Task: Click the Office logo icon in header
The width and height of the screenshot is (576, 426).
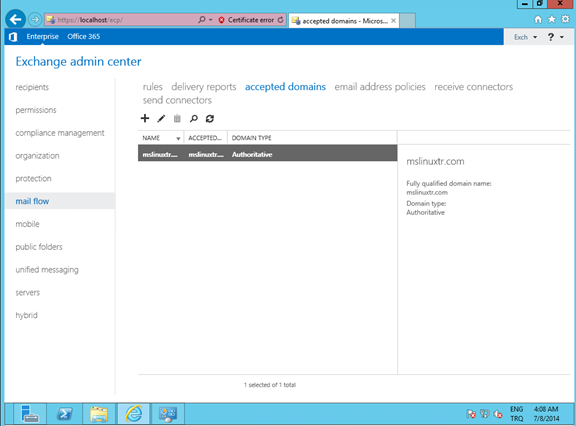Action: pos(13,37)
